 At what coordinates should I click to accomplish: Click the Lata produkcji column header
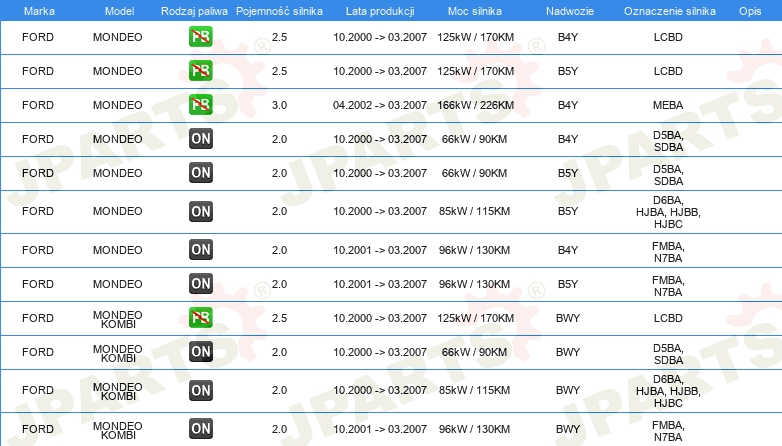380,11
